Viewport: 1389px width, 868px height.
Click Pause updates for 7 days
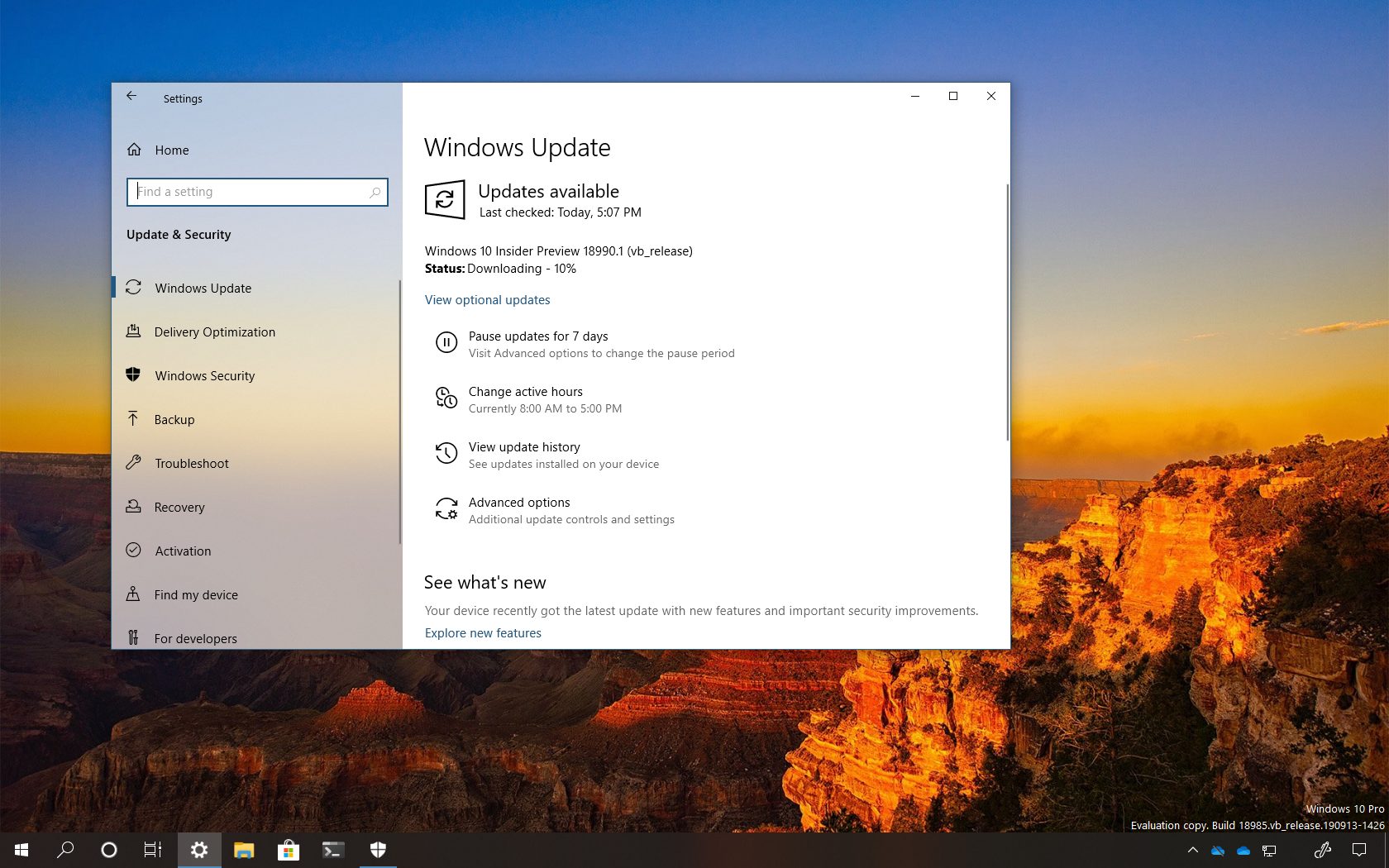538,336
